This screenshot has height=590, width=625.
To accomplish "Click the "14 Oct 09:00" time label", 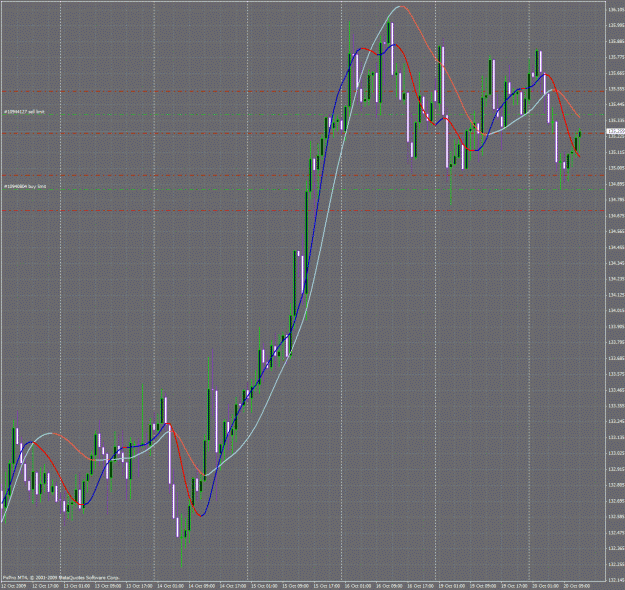I will (x=202, y=586).
